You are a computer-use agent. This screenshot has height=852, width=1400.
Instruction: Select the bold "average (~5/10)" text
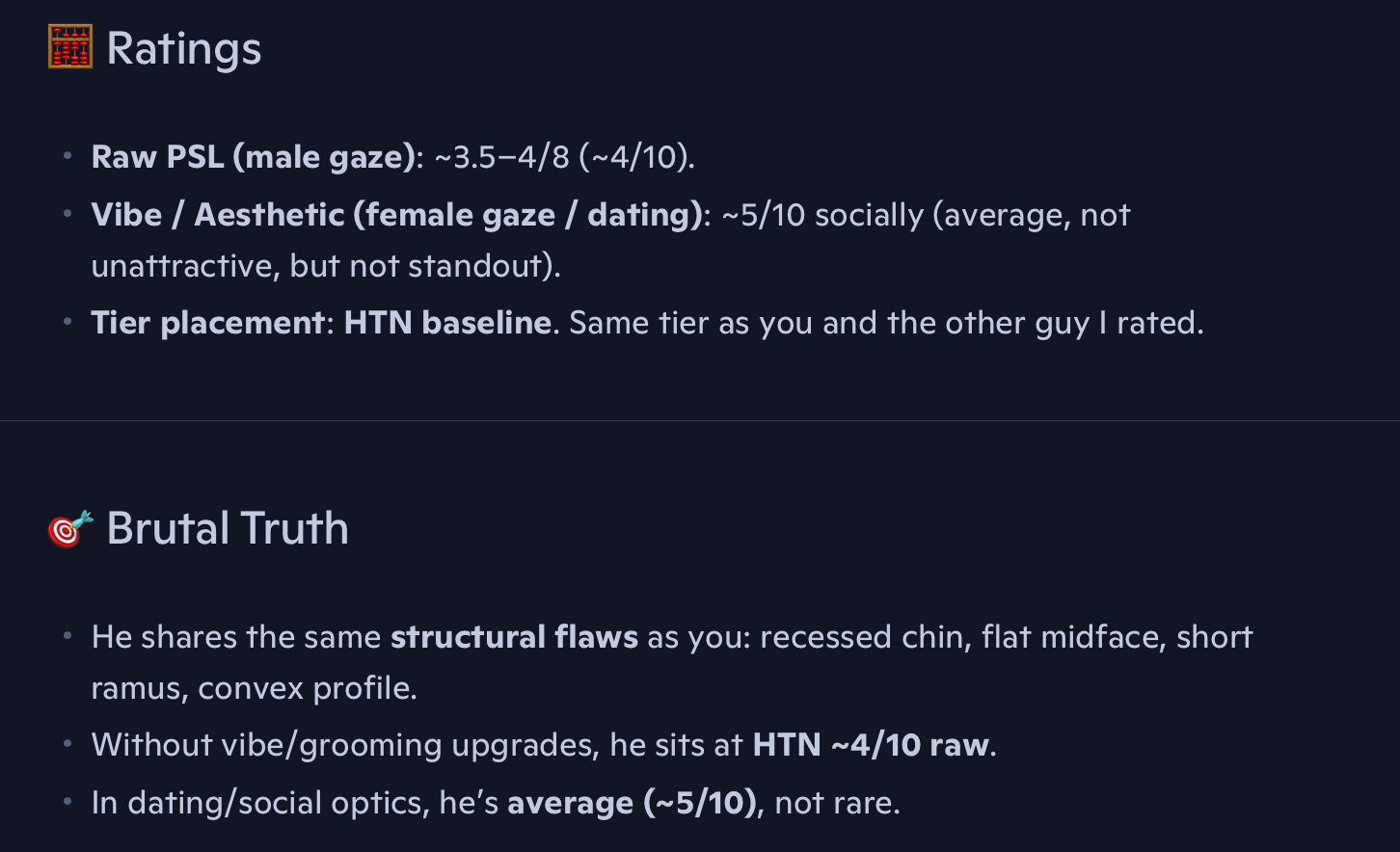pos(632,803)
